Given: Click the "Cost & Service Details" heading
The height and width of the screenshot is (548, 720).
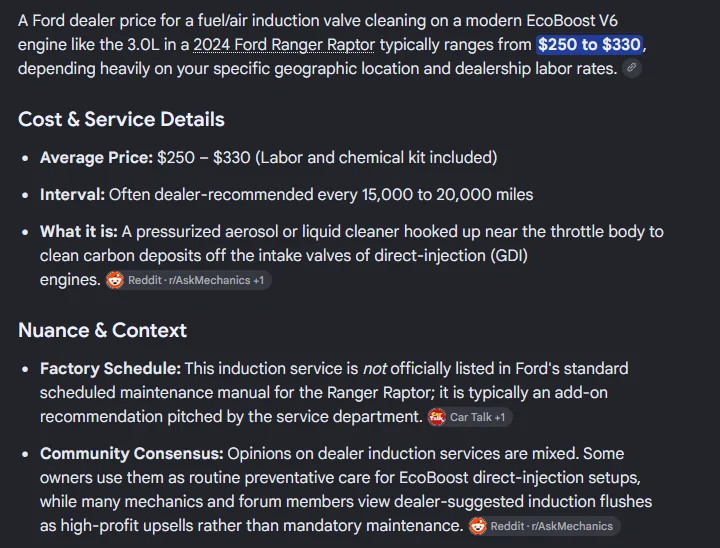Looking at the screenshot, I should pyautogui.click(x=121, y=119).
